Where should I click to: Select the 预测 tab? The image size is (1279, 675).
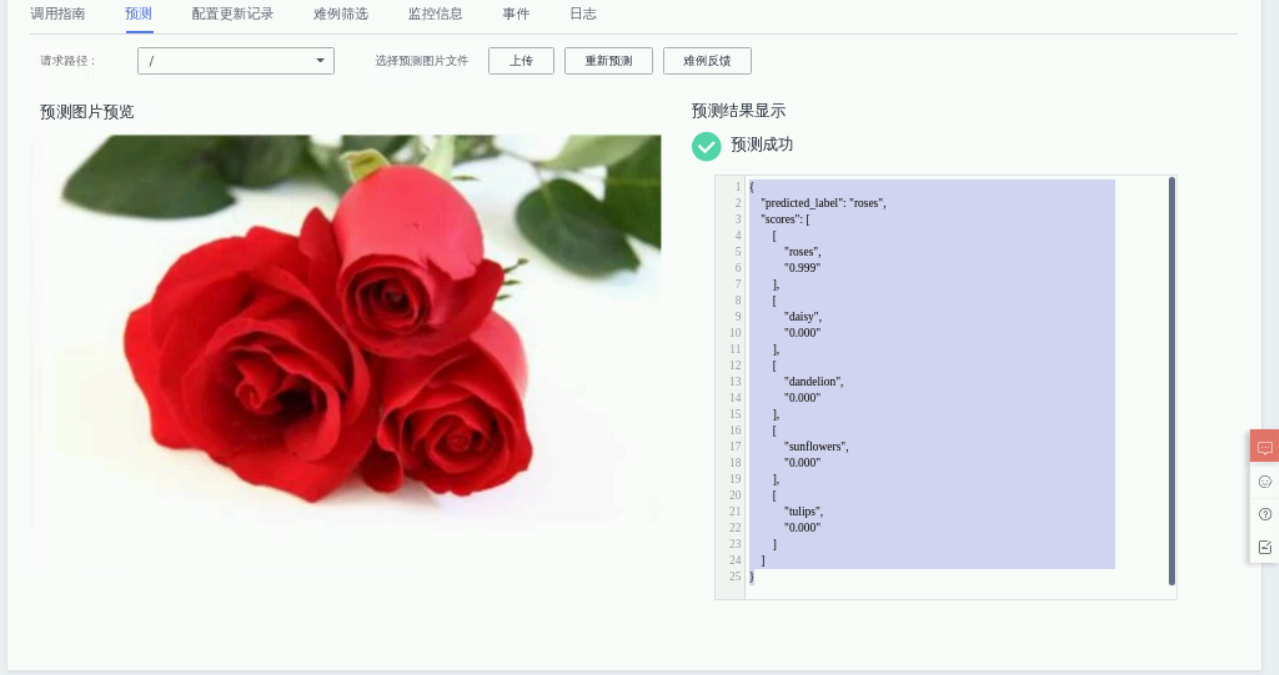pos(139,14)
